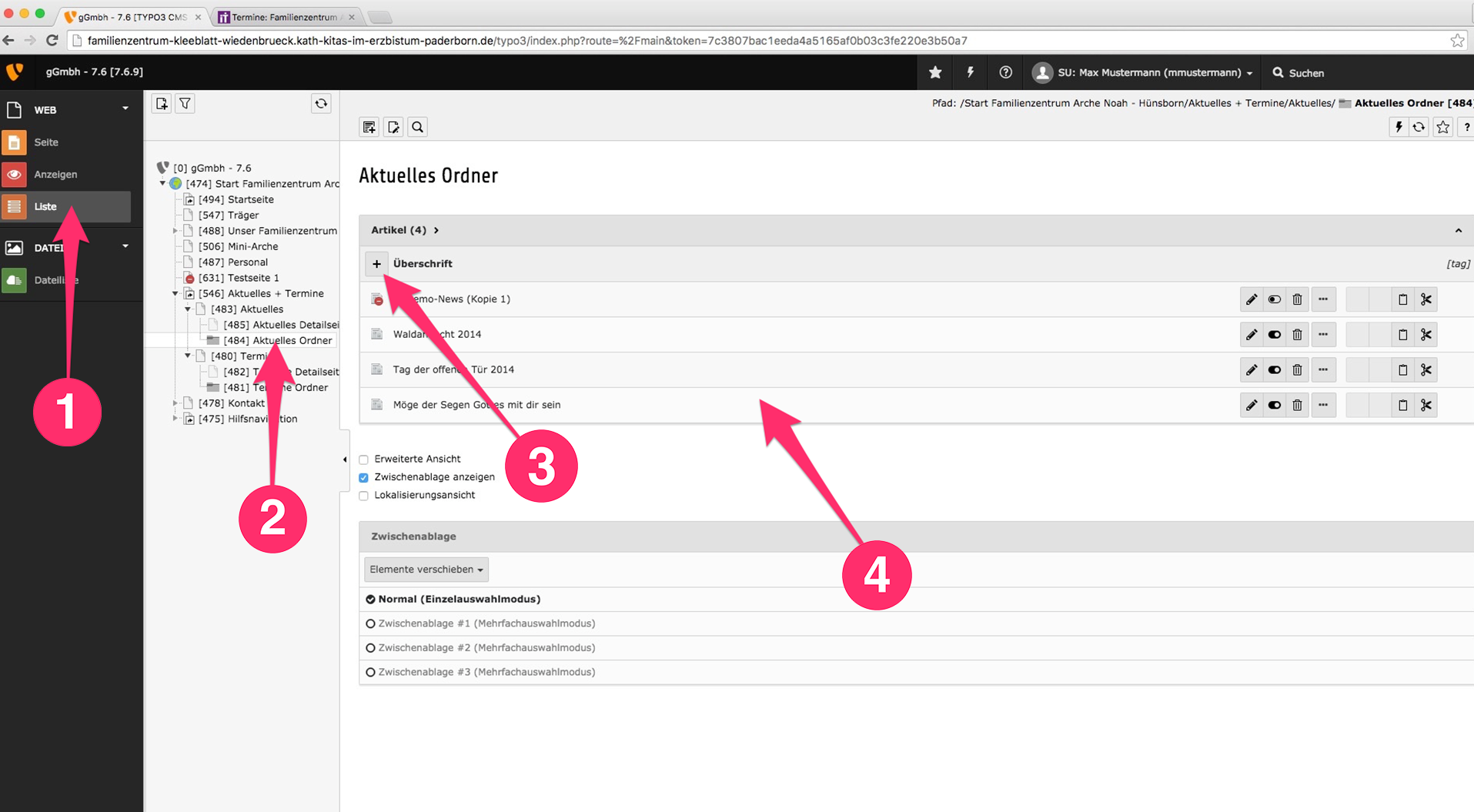
Task: Delete the Tag der offenen Tür 2014 record
Action: (x=1297, y=370)
